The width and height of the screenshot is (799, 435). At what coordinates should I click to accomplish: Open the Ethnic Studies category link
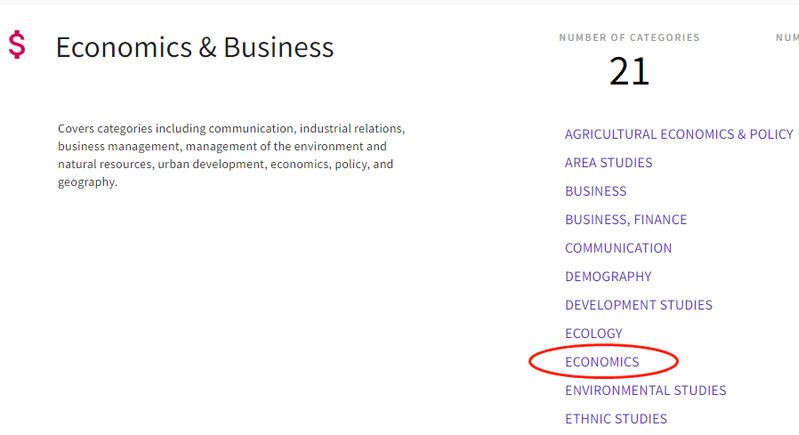click(x=615, y=419)
